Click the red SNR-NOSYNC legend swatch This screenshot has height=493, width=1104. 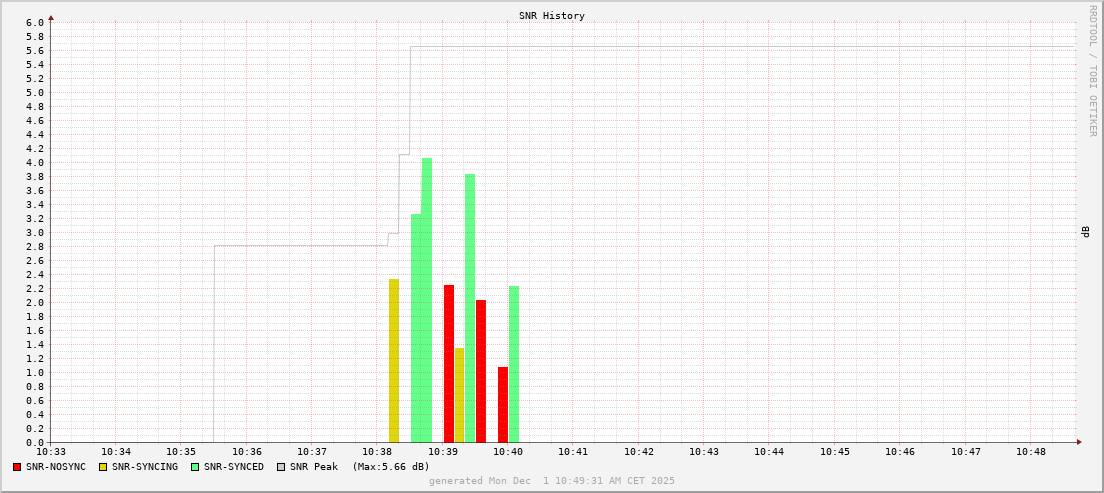click(x=18, y=467)
